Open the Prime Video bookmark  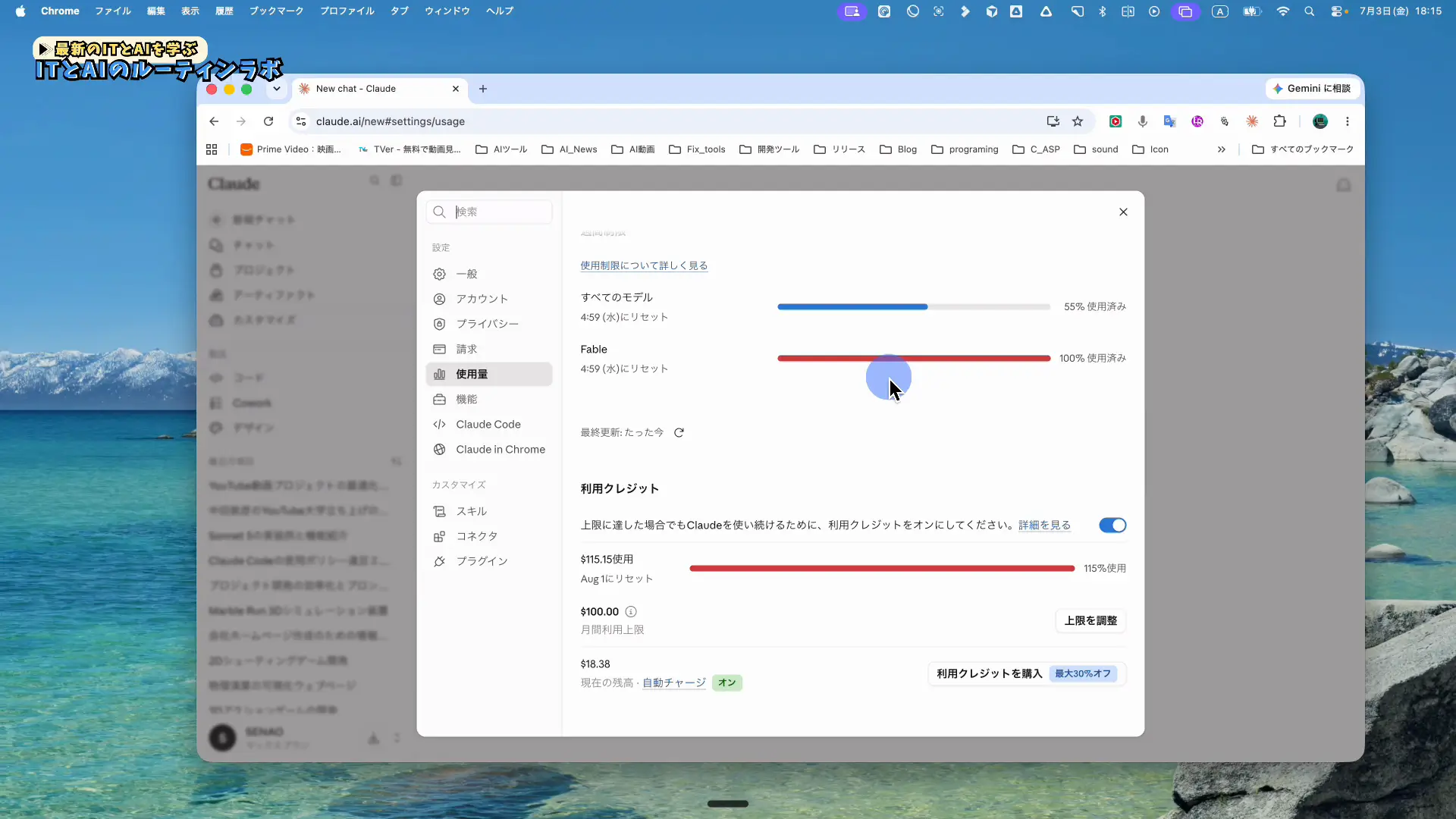click(290, 149)
